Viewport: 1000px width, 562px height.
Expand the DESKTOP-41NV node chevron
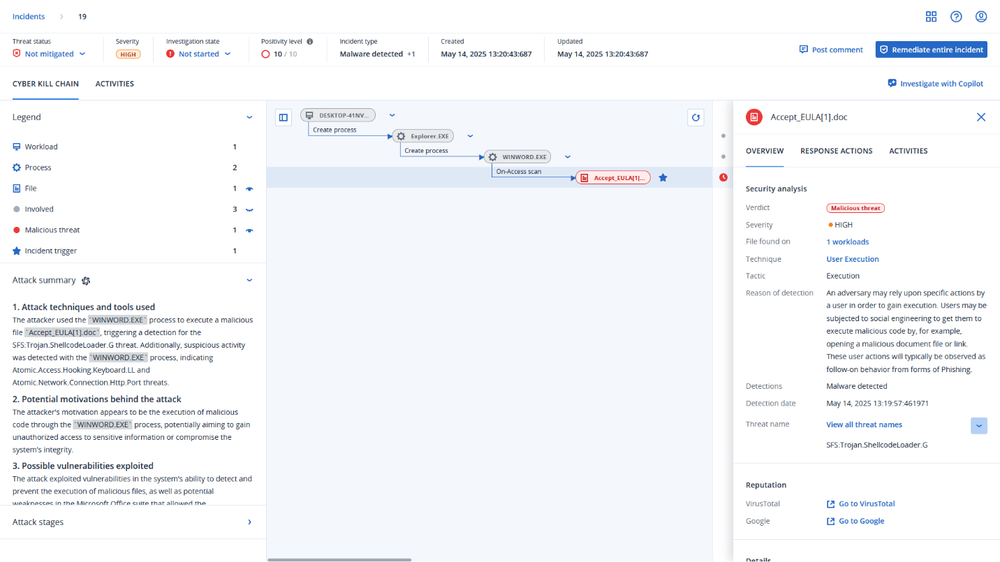point(392,115)
